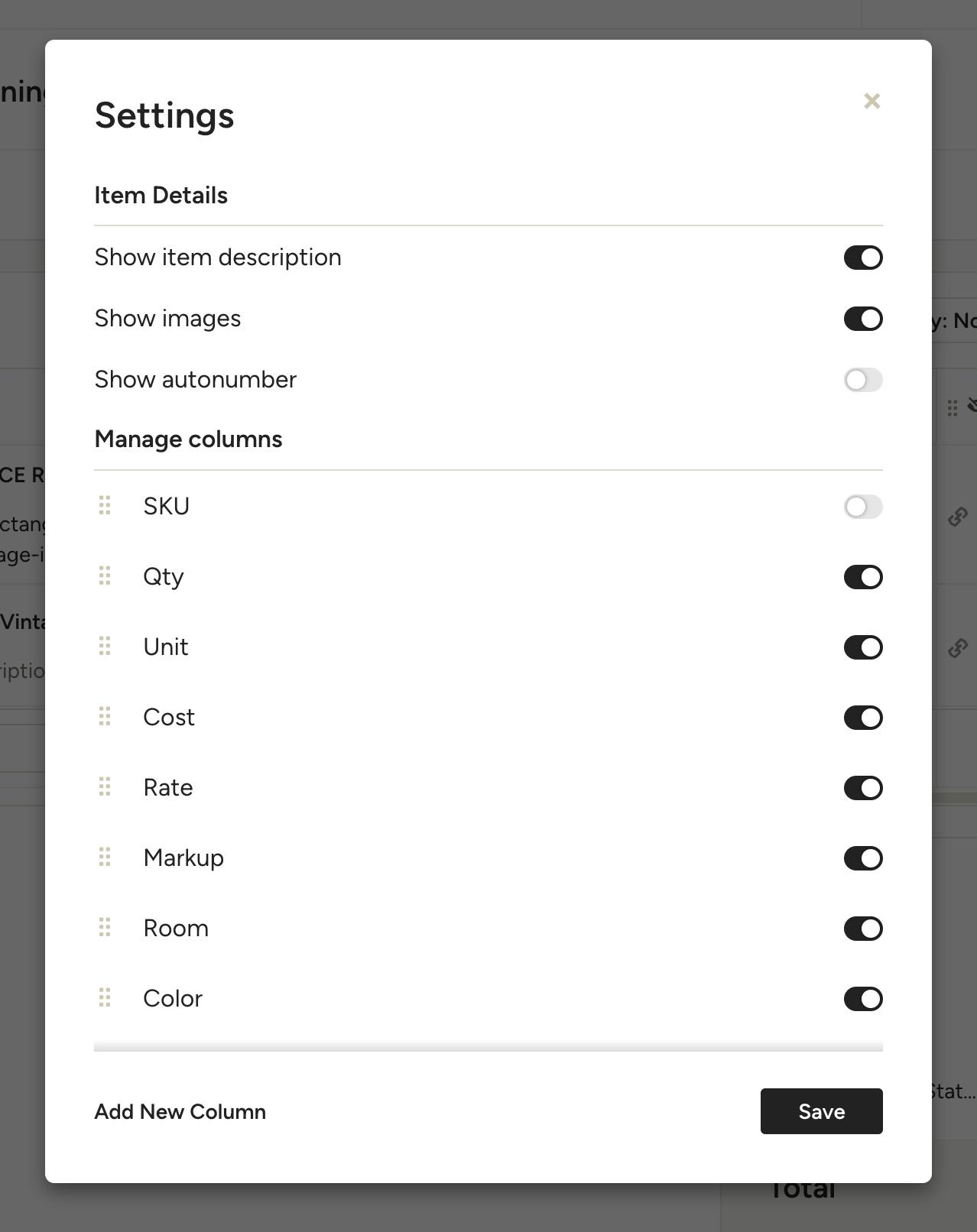977x1232 pixels.
Task: Enable the SKU column toggle
Action: 862,507
